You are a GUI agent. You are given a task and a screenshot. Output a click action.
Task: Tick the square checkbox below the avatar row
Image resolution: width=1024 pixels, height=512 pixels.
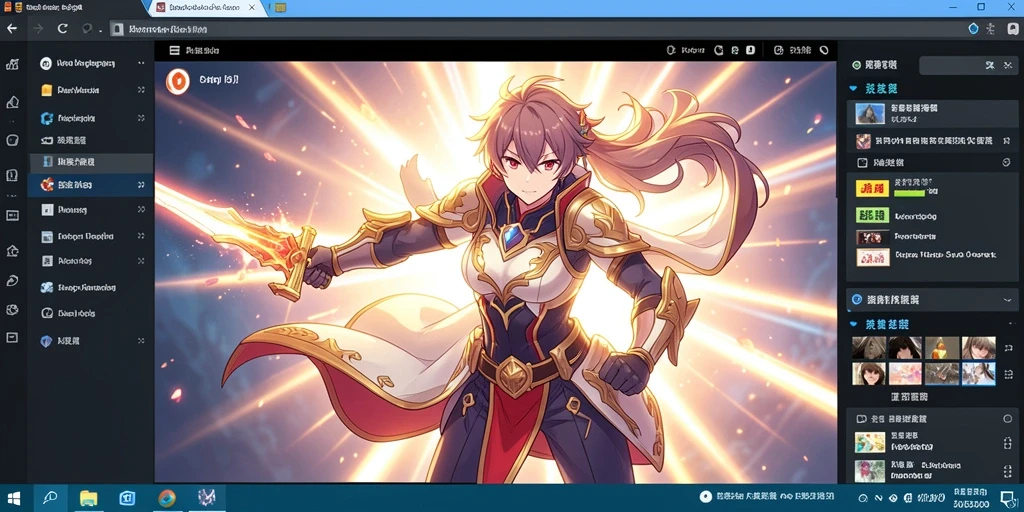tap(862, 163)
